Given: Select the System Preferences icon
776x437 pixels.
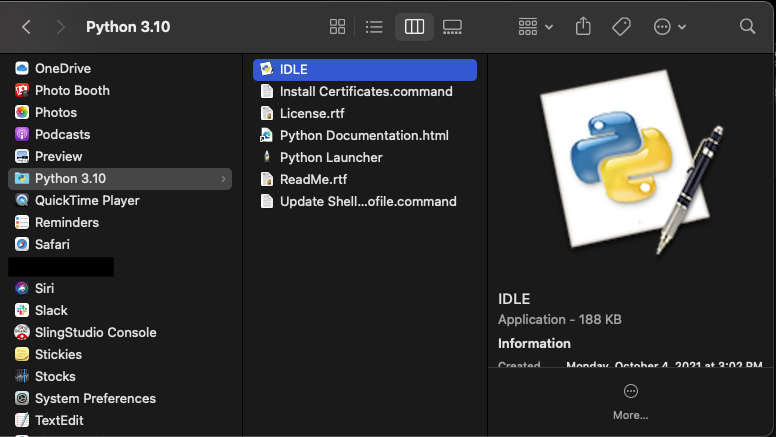Looking at the screenshot, I should (22, 398).
